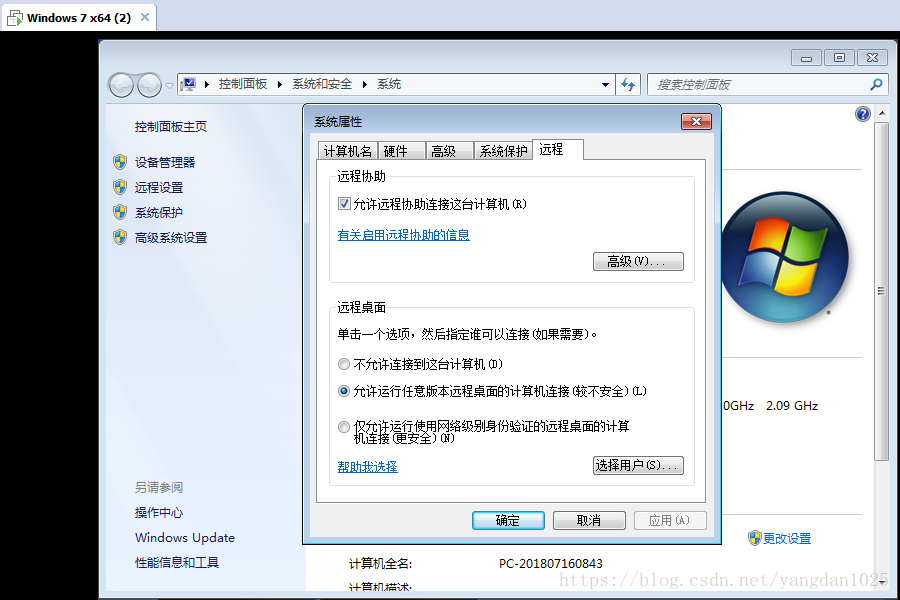Open Windows Update link
Viewport: 900px width, 600px height.
[185, 537]
